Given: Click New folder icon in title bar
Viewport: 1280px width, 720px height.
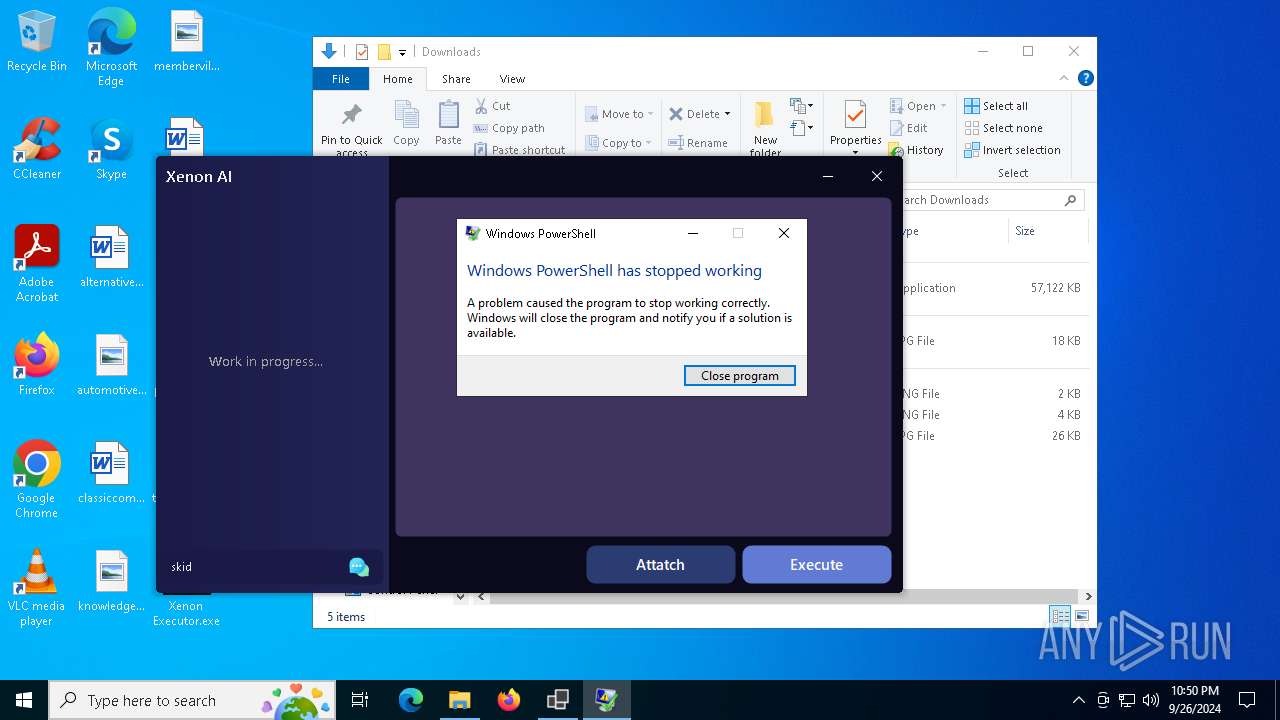Looking at the screenshot, I should tap(384, 52).
